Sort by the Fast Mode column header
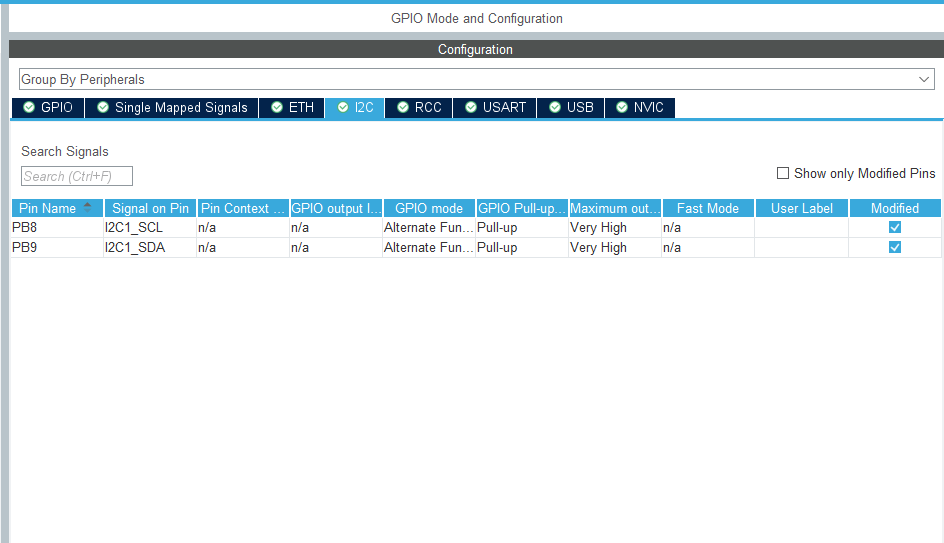The height and width of the screenshot is (543, 944). [x=708, y=208]
